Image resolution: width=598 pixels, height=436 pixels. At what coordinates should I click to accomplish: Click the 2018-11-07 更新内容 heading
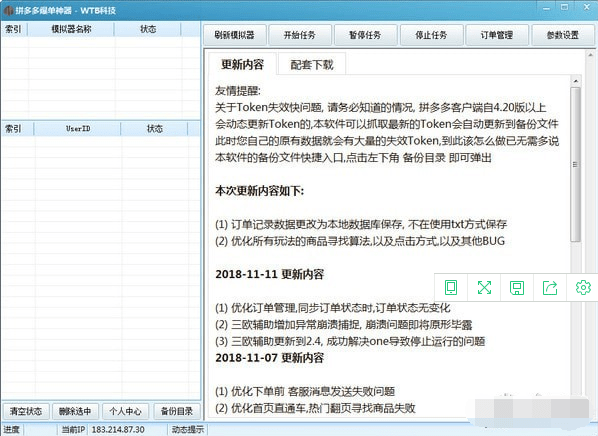(269, 358)
